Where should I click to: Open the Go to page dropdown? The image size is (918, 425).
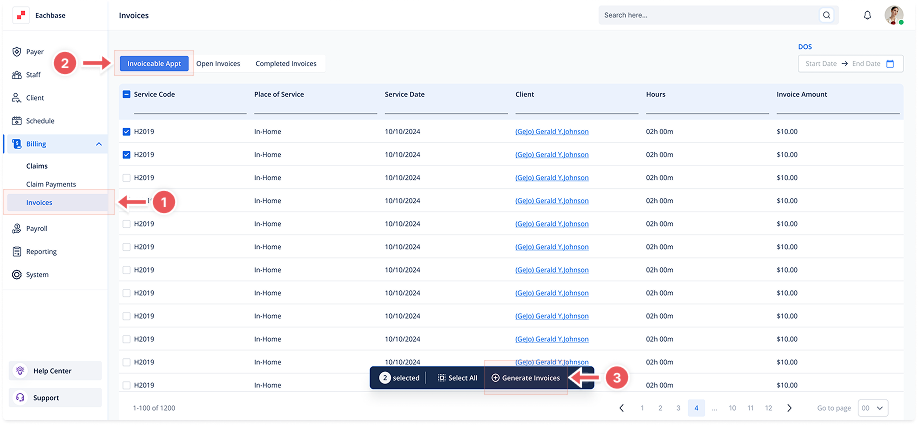873,408
